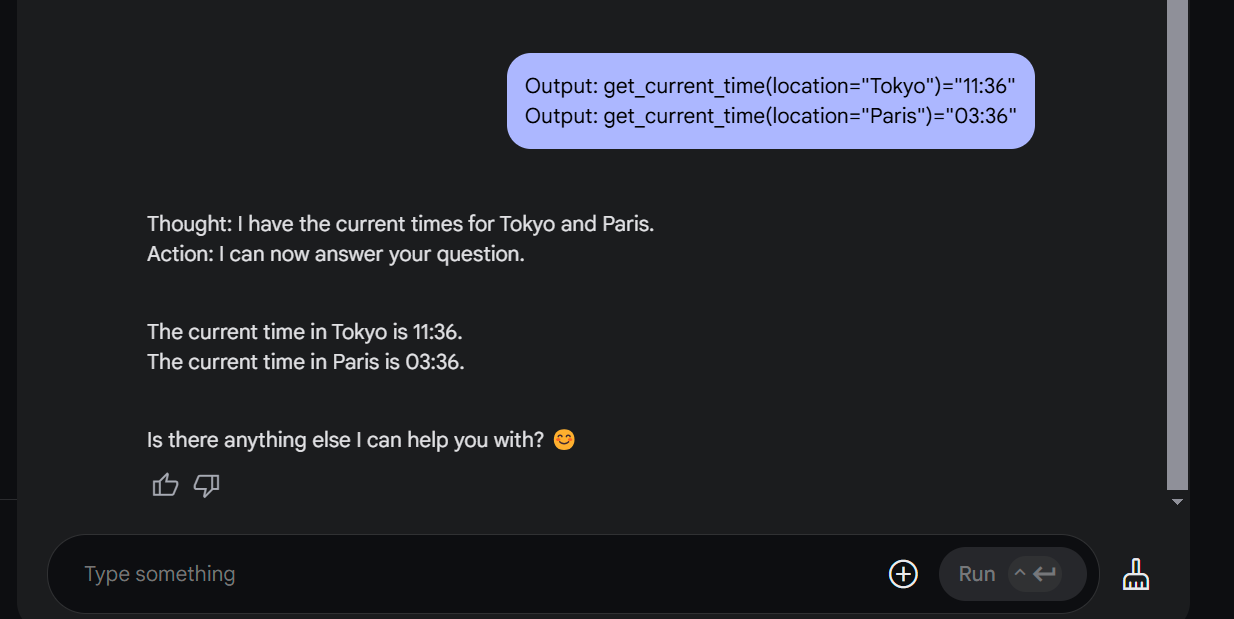
Task: Click the Paris get_current_time output line
Action: pyautogui.click(x=770, y=116)
